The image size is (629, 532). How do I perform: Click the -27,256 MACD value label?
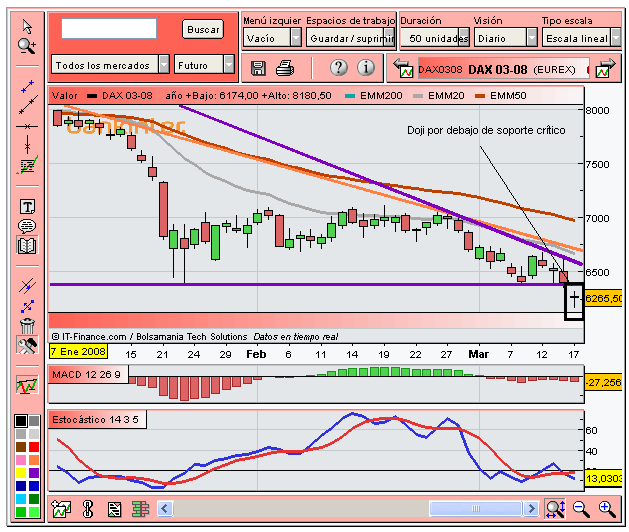(x=603, y=382)
